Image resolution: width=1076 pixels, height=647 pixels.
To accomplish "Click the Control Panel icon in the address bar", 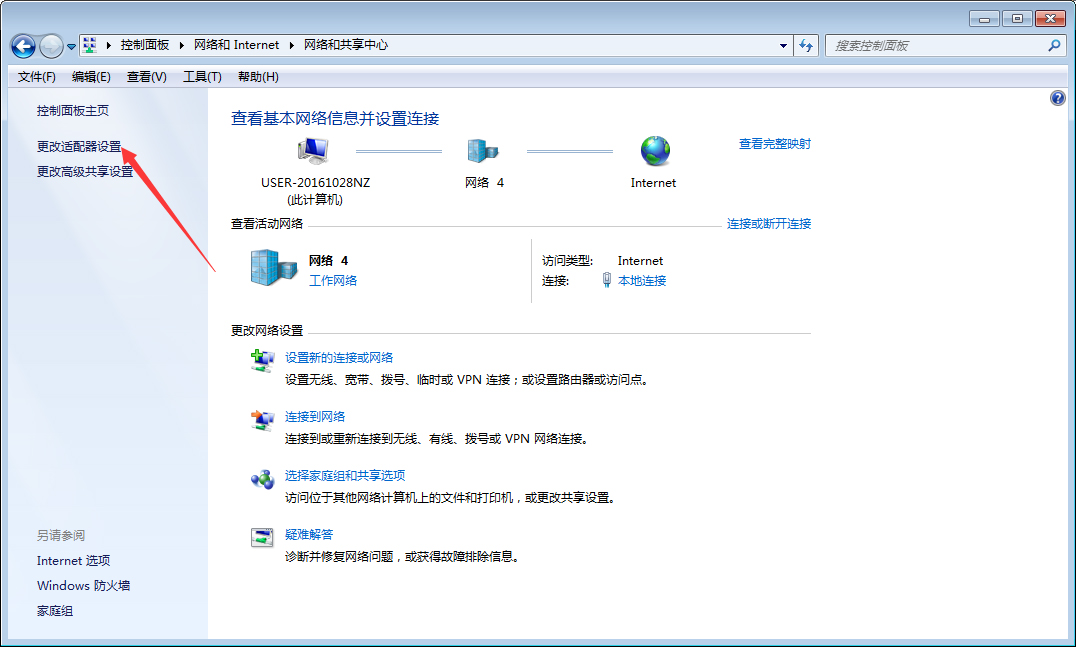I will (x=89, y=45).
